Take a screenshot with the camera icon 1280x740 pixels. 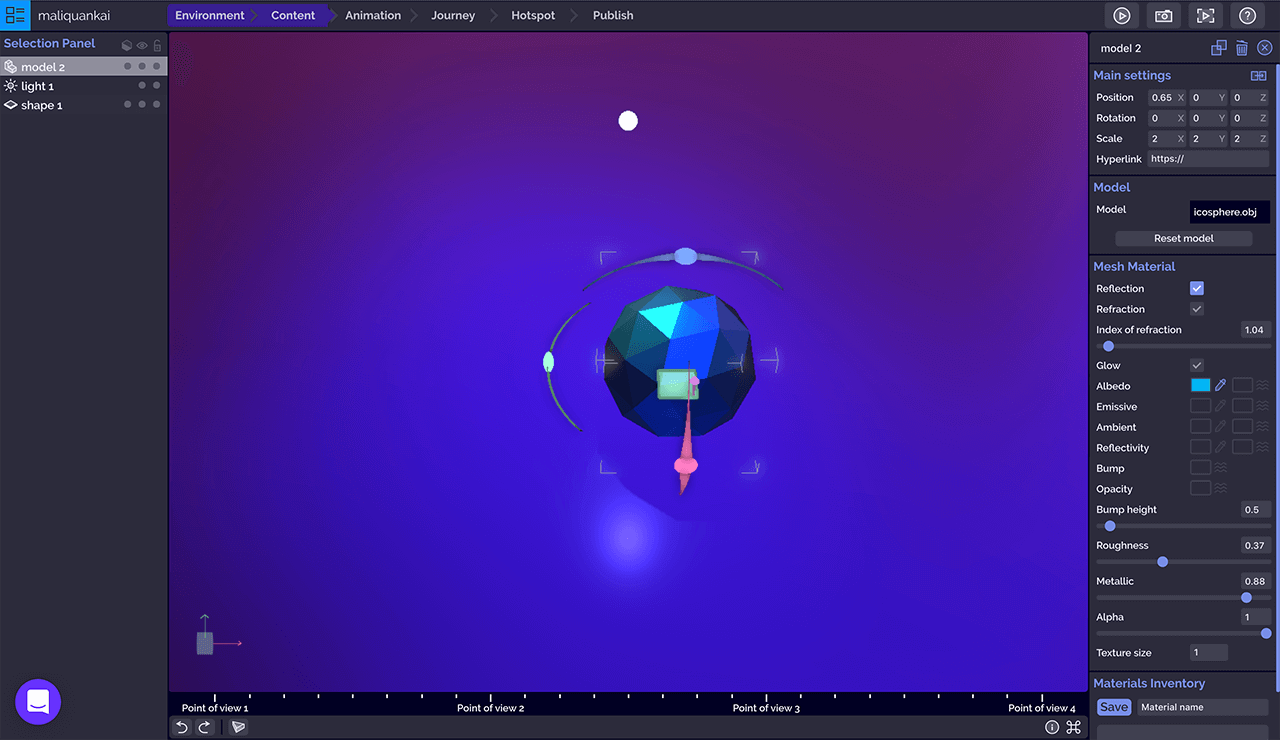pos(1164,16)
